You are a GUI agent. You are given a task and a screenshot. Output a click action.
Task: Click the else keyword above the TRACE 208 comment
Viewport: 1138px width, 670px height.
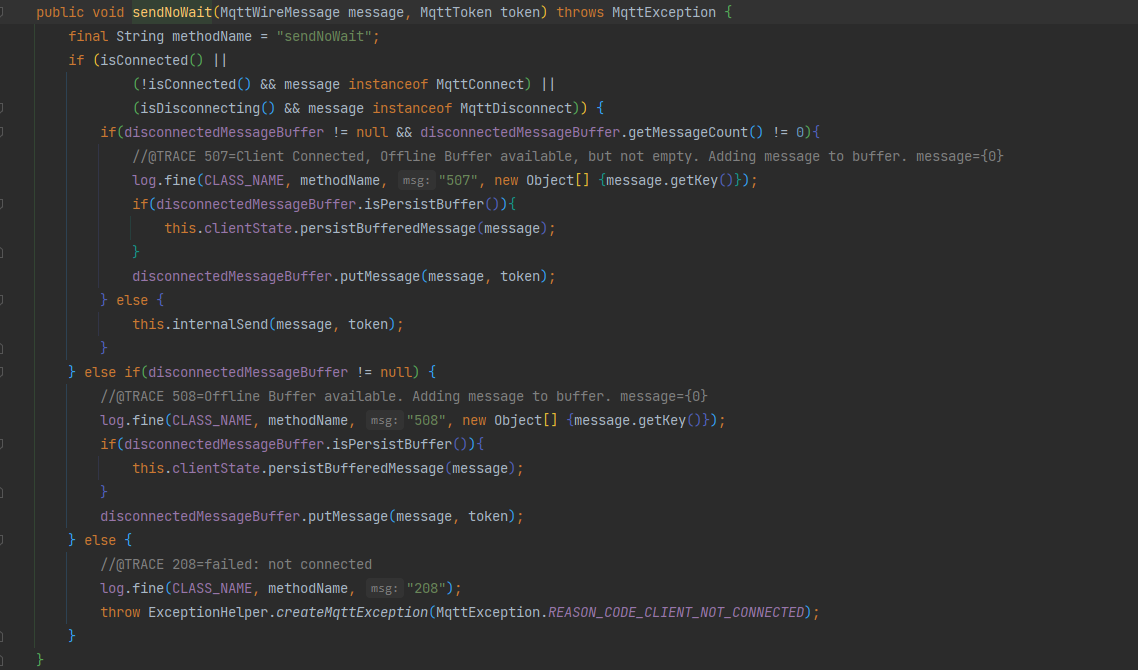coord(100,540)
